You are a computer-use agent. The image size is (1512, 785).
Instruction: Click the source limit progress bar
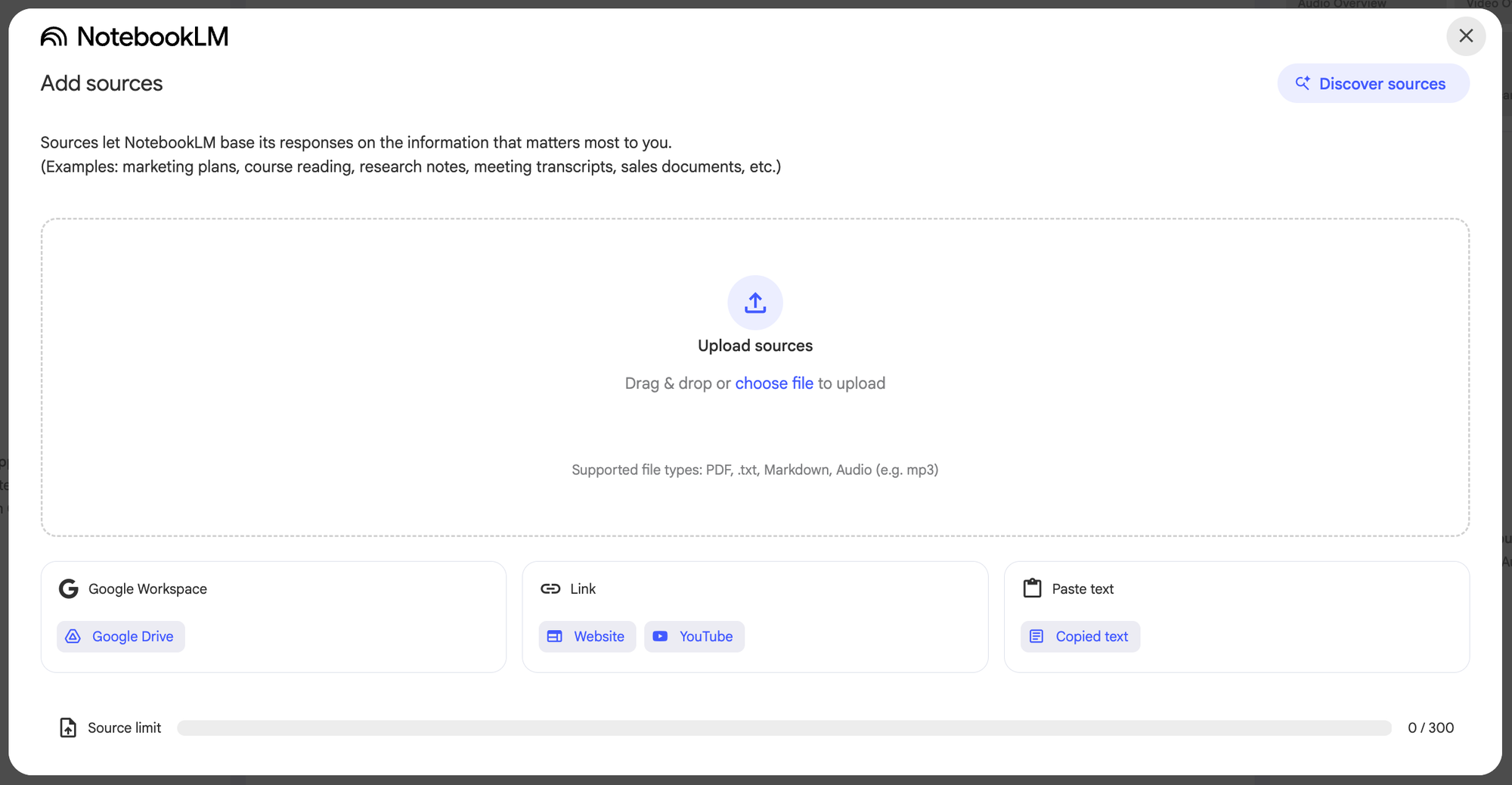pos(784,728)
